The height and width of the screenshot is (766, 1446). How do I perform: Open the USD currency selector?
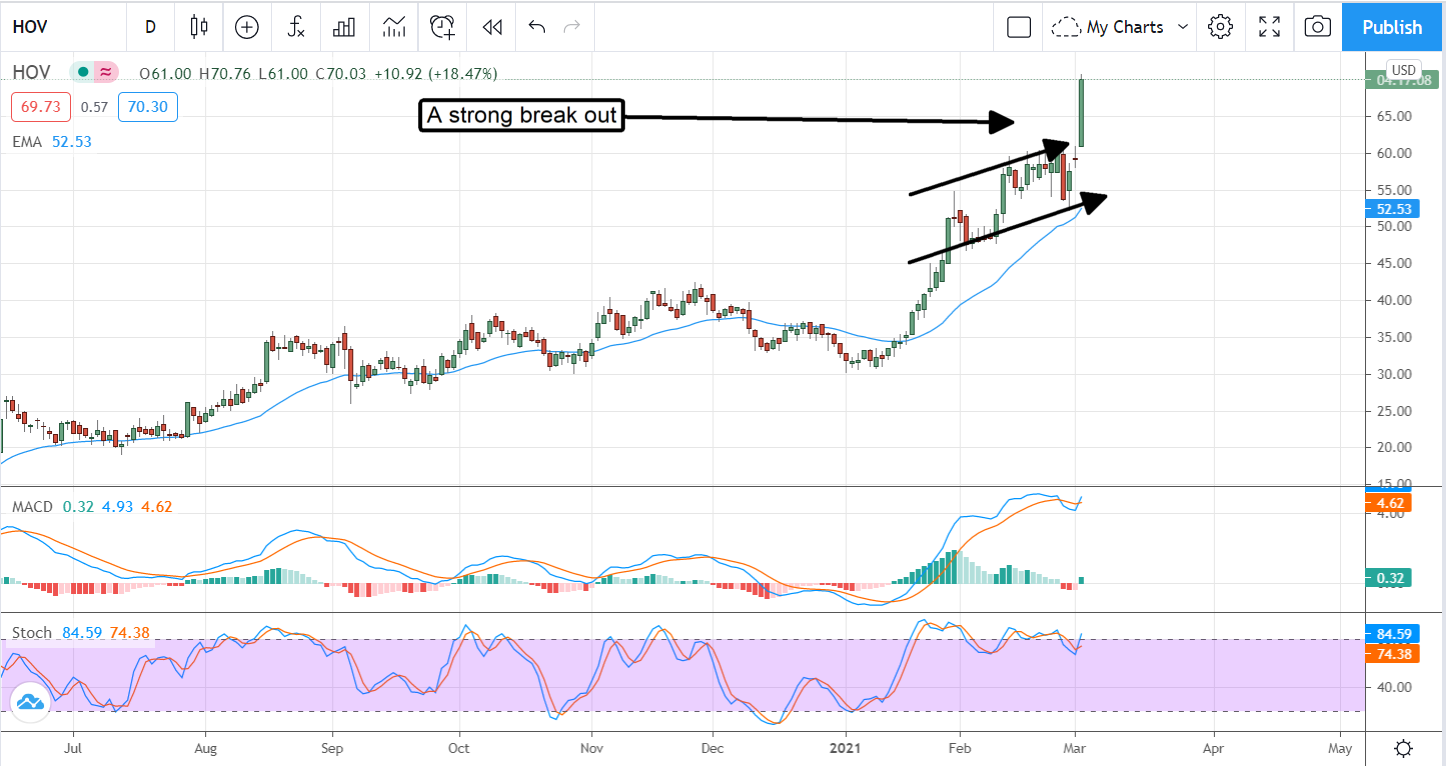click(1403, 71)
